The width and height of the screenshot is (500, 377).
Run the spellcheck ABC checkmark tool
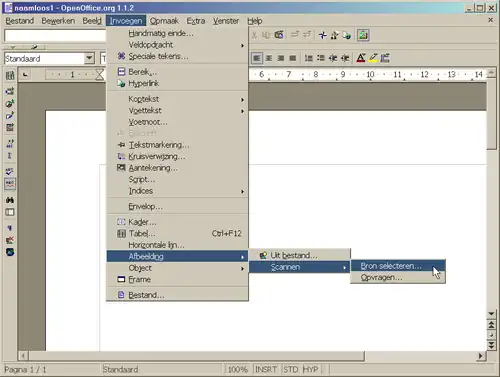10,171
